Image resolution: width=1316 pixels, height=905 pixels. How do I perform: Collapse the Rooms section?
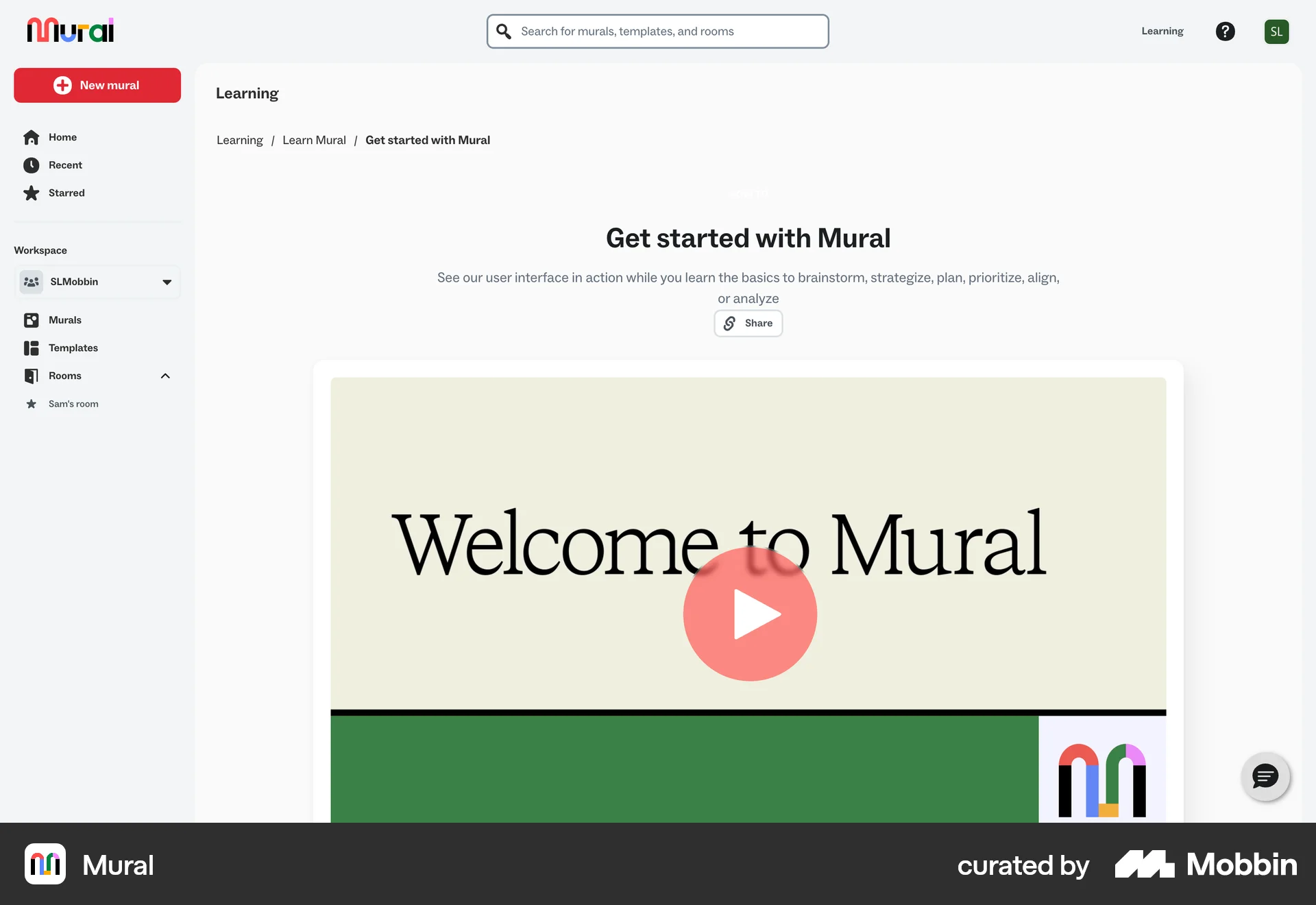click(x=165, y=376)
